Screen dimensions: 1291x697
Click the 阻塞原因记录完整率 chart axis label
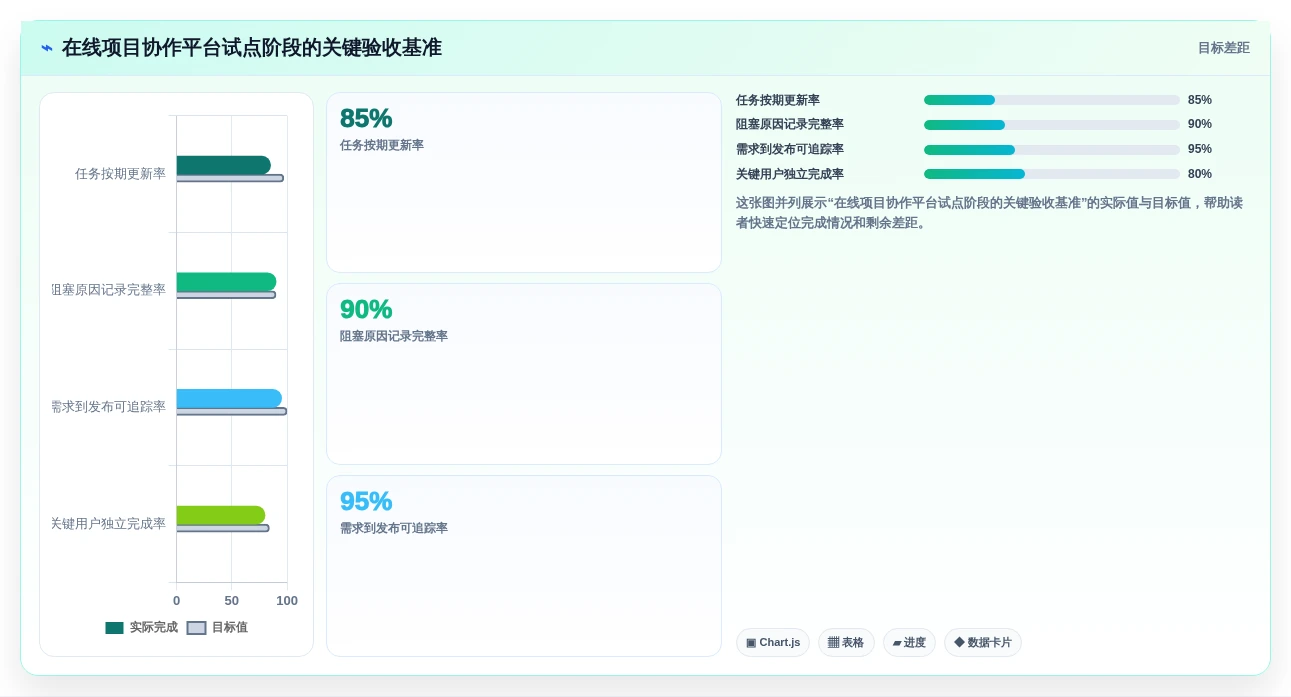pos(109,290)
